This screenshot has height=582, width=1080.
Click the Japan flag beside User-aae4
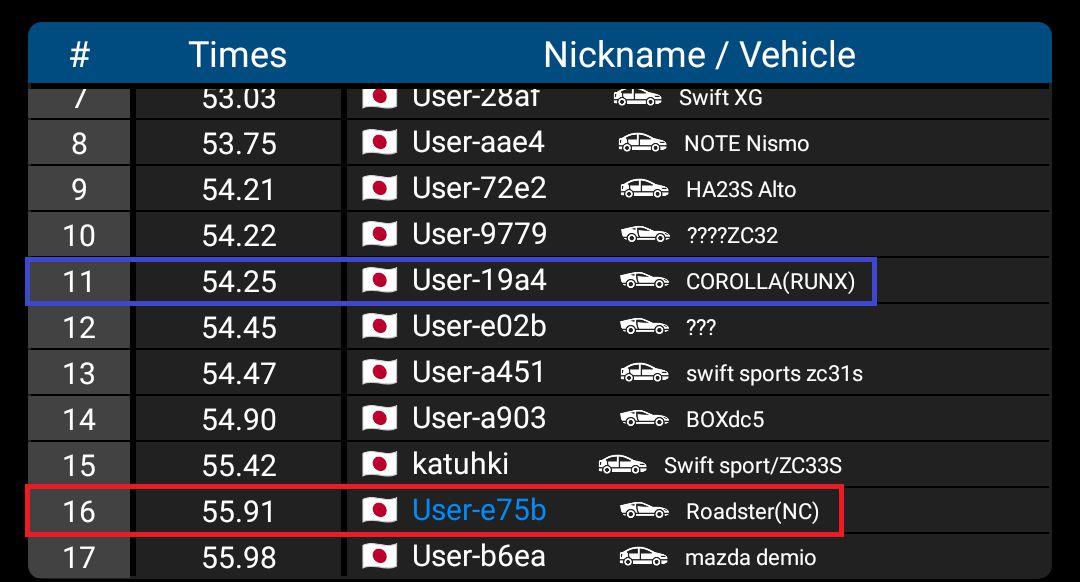(379, 143)
